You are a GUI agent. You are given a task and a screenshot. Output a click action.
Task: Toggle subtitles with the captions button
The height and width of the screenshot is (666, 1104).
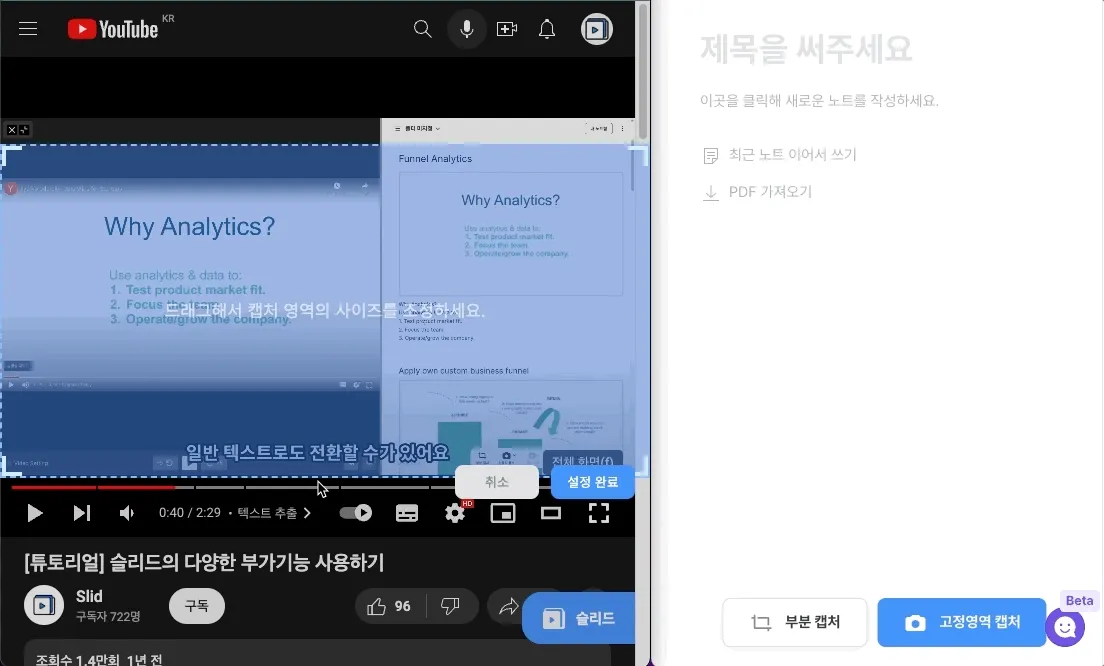click(x=407, y=513)
